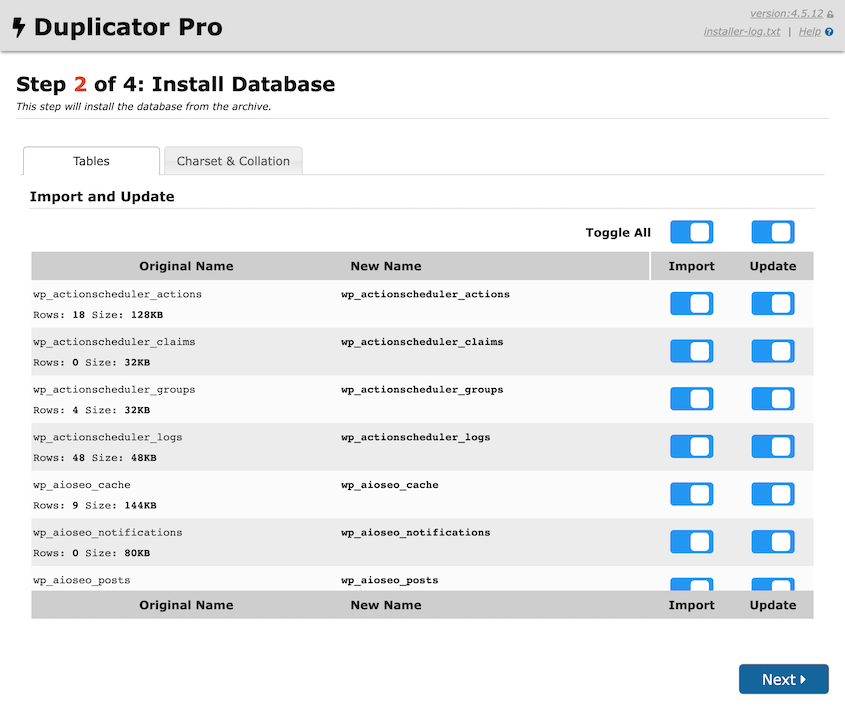Switch to the Charset & Collation tab
Image resolution: width=845 pixels, height=709 pixels.
pyautogui.click(x=233, y=160)
